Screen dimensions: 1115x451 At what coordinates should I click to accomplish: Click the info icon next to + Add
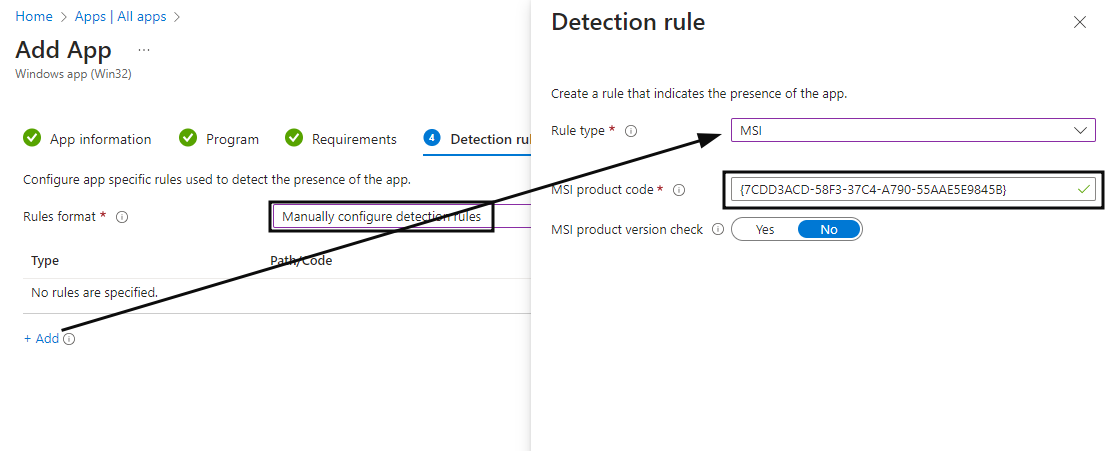[68, 339]
